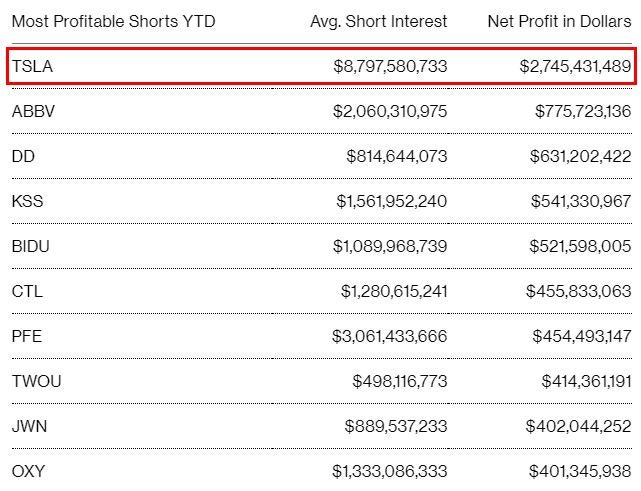Click the TSLA ticker symbol
641x491 pixels.
30,66
